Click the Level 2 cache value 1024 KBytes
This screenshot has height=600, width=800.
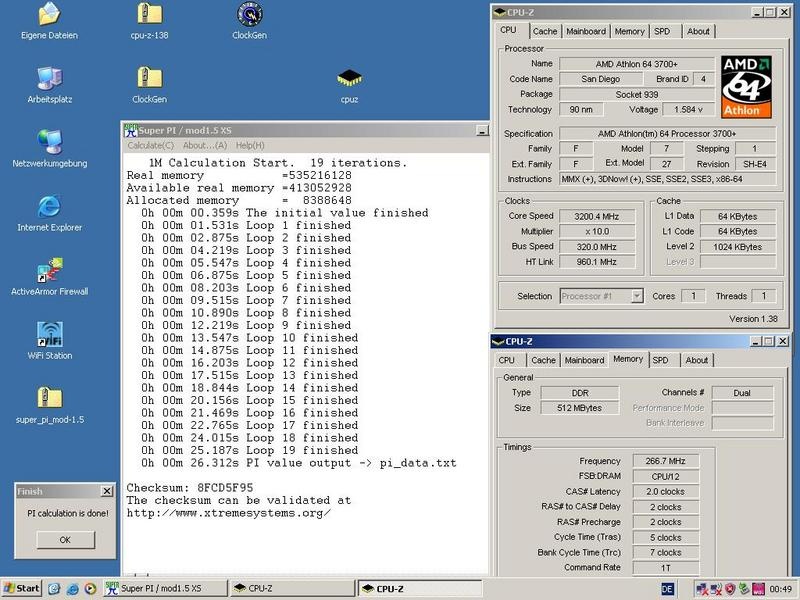[x=738, y=246]
